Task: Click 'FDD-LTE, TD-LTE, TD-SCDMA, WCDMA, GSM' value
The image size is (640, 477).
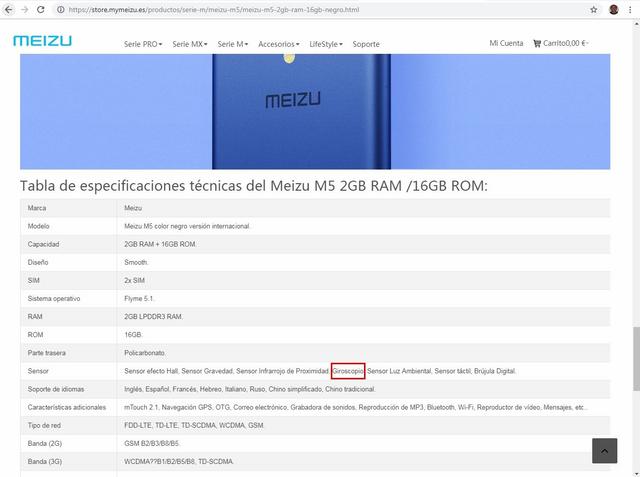Action: tap(194, 425)
